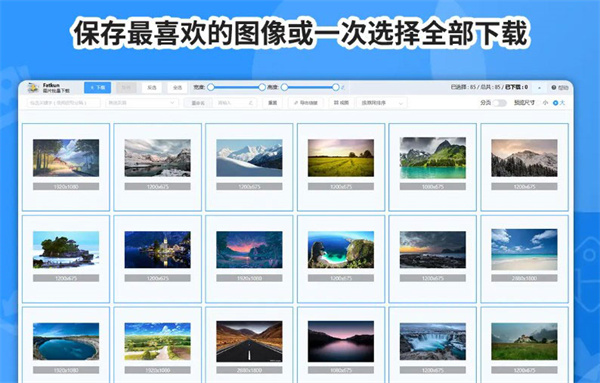Click the height slider's right handle
This screenshot has width=600, height=383.
336,87
